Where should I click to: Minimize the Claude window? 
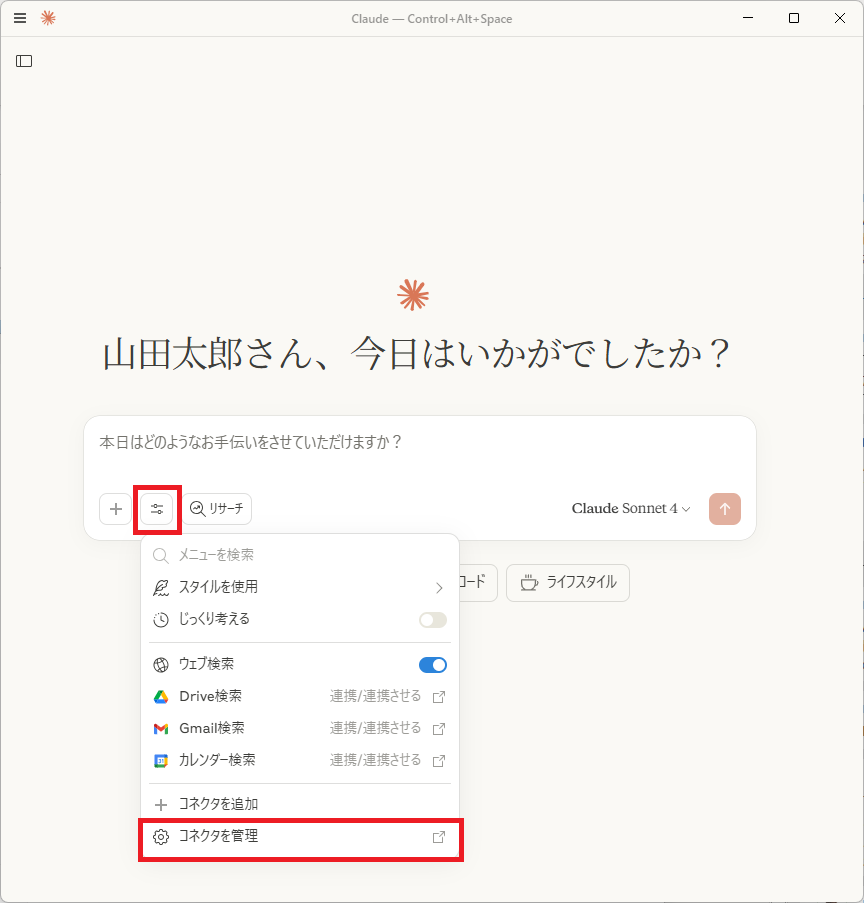pyautogui.click(x=748, y=18)
